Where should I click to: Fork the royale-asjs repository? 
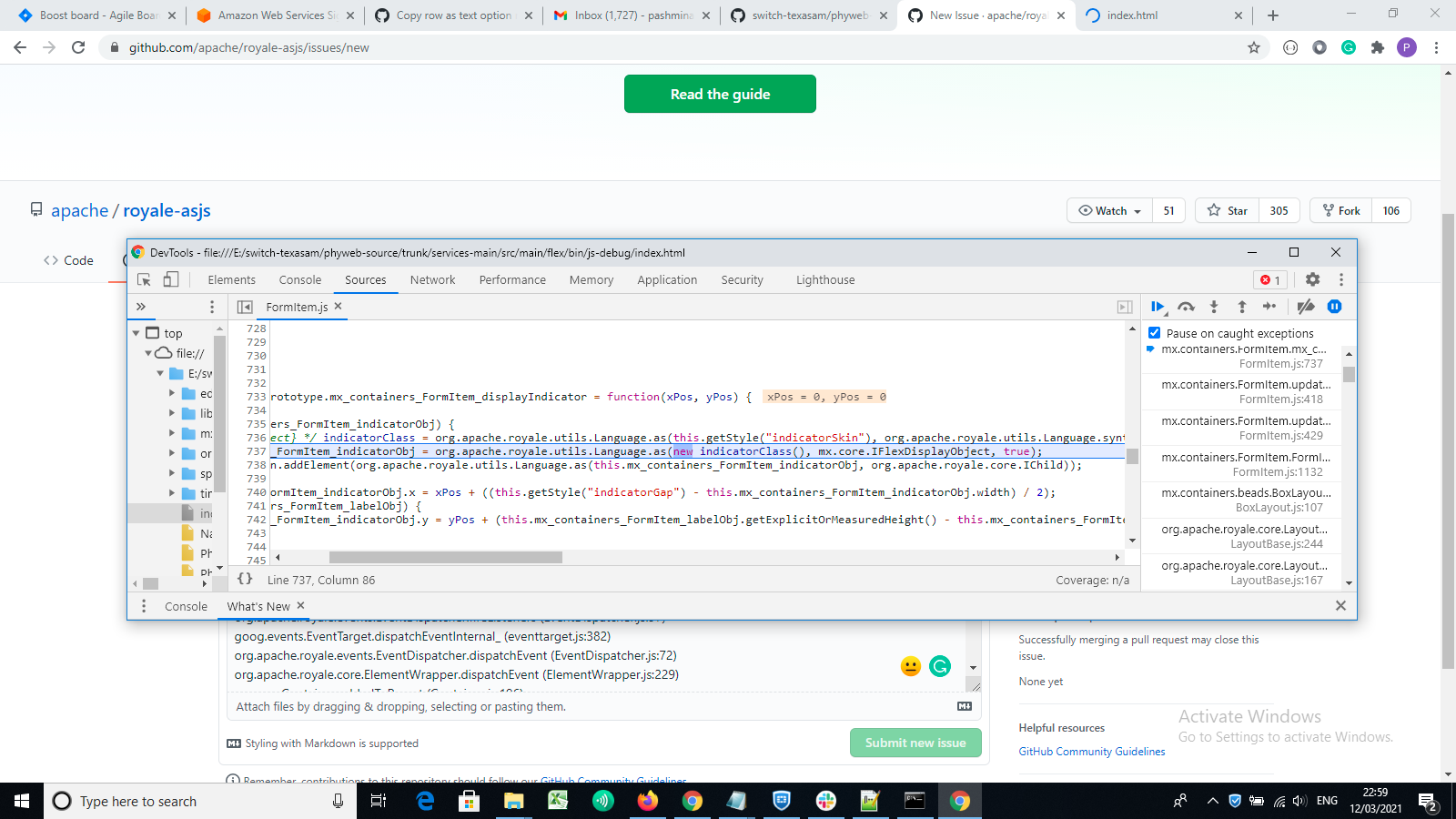[x=1340, y=210]
